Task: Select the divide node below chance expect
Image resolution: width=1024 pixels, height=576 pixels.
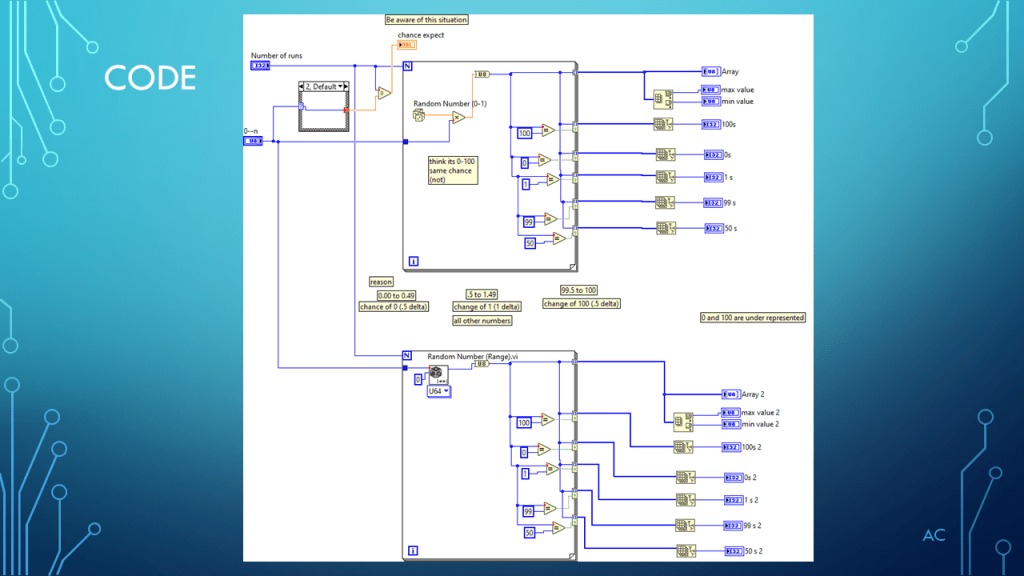Action: (383, 93)
